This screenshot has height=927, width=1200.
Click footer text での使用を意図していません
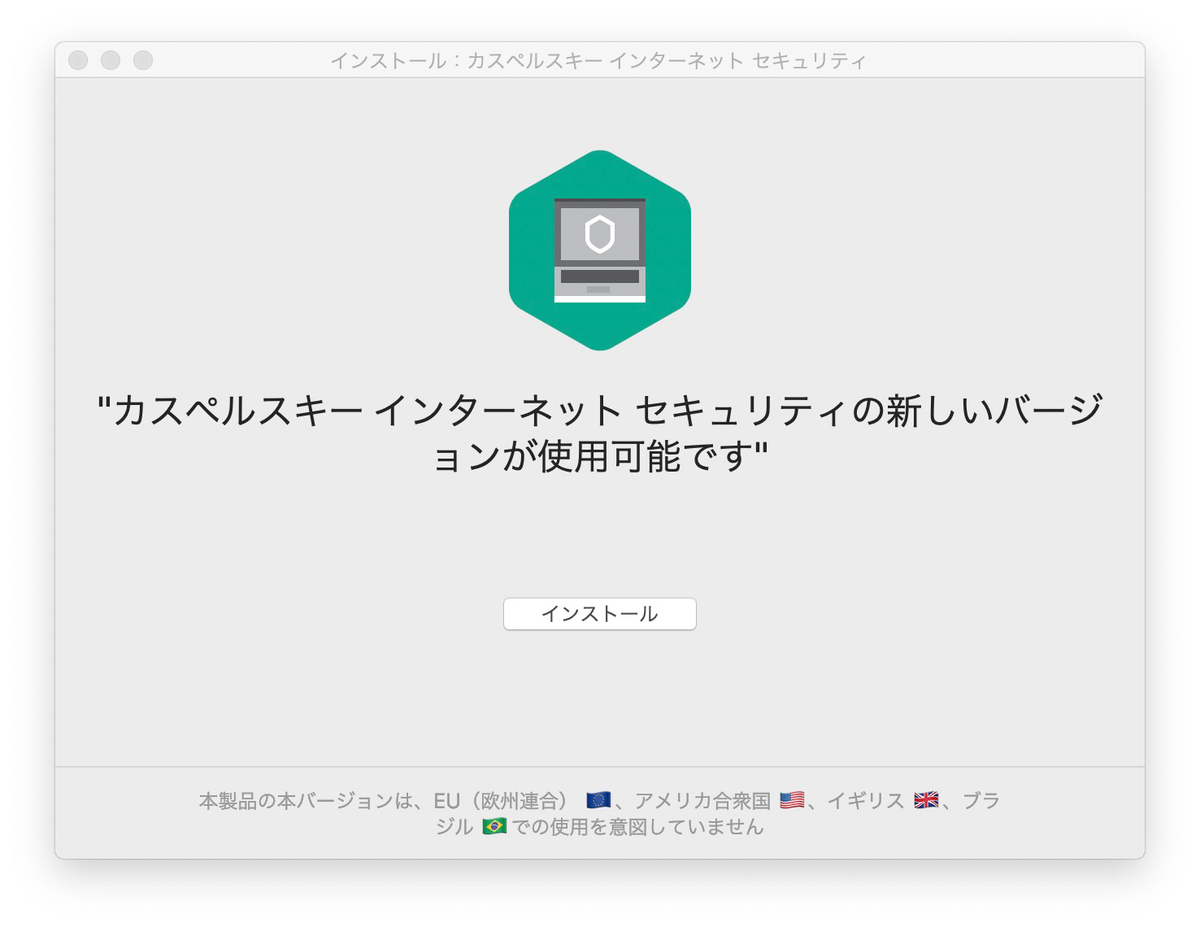point(638,828)
